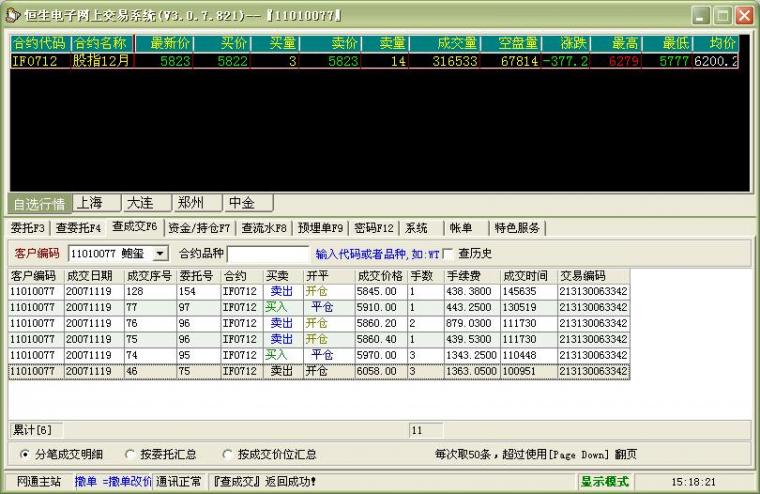Select 分笔成交明细 radio option
760x494 pixels.
[24, 454]
